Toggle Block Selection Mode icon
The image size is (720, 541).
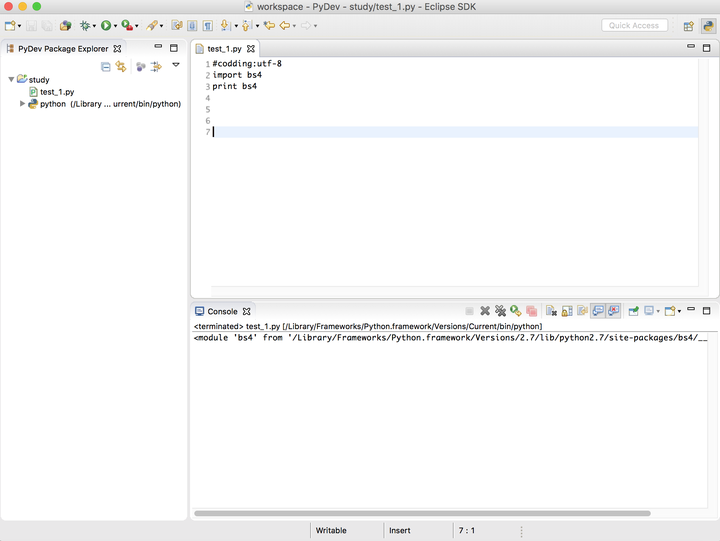point(192,26)
